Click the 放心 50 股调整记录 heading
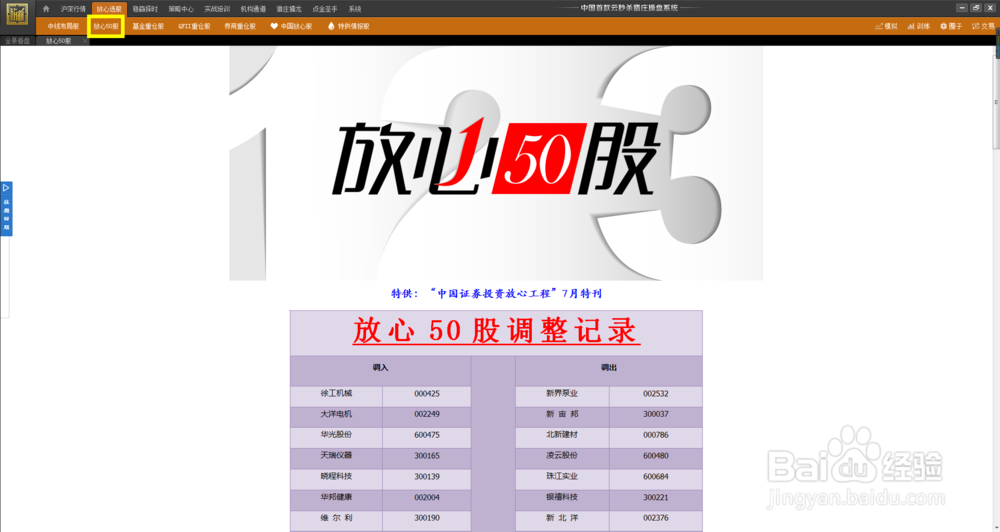This screenshot has width=1000, height=532. tap(496, 331)
